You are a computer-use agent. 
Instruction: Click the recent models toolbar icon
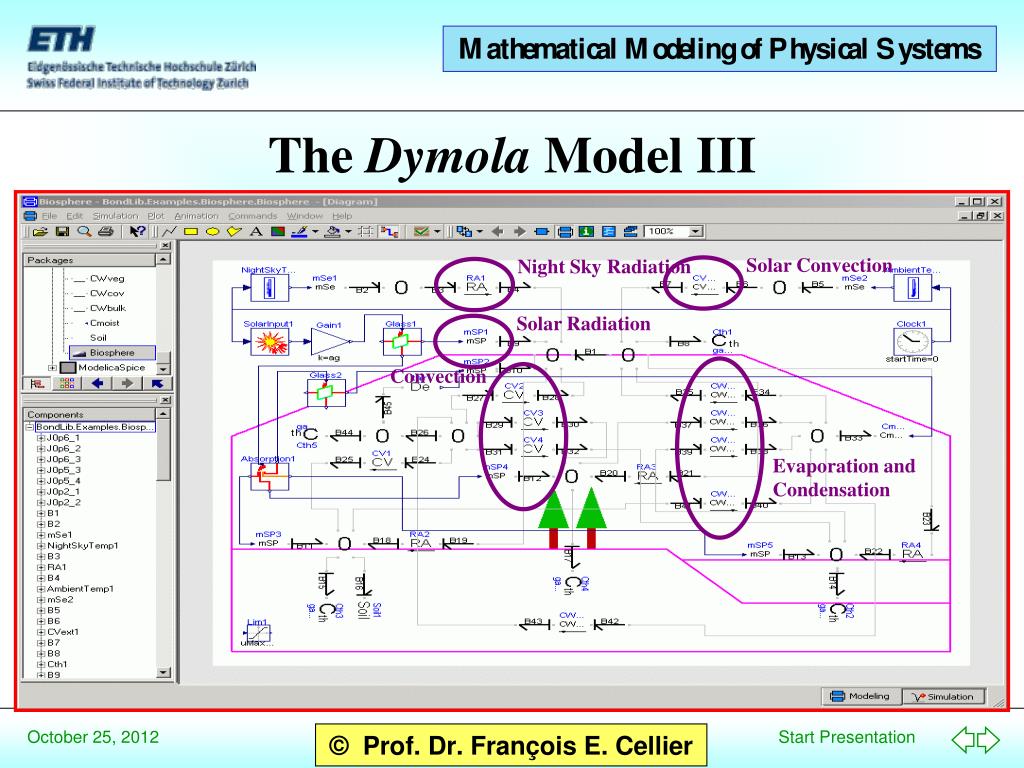pos(464,231)
